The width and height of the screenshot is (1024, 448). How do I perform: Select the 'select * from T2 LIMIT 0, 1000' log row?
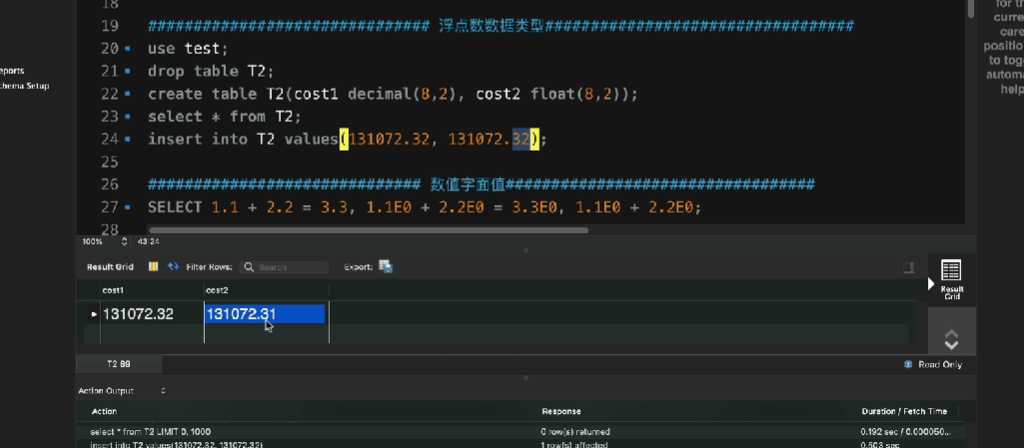point(151,432)
